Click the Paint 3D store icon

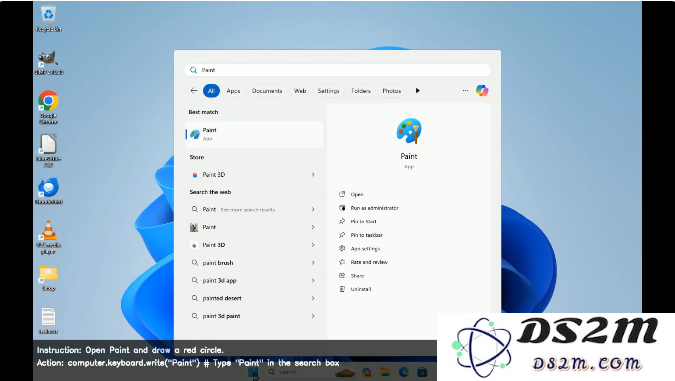(195, 175)
